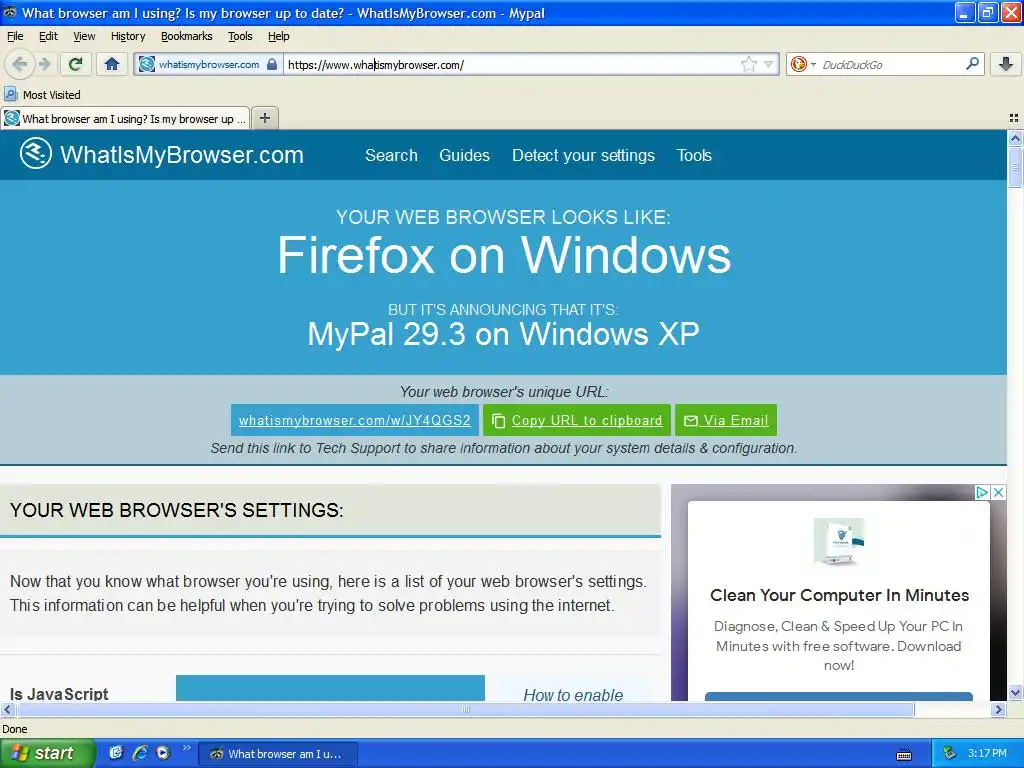The height and width of the screenshot is (768, 1024).
Task: Open the Guides navigation link
Action: [464, 155]
